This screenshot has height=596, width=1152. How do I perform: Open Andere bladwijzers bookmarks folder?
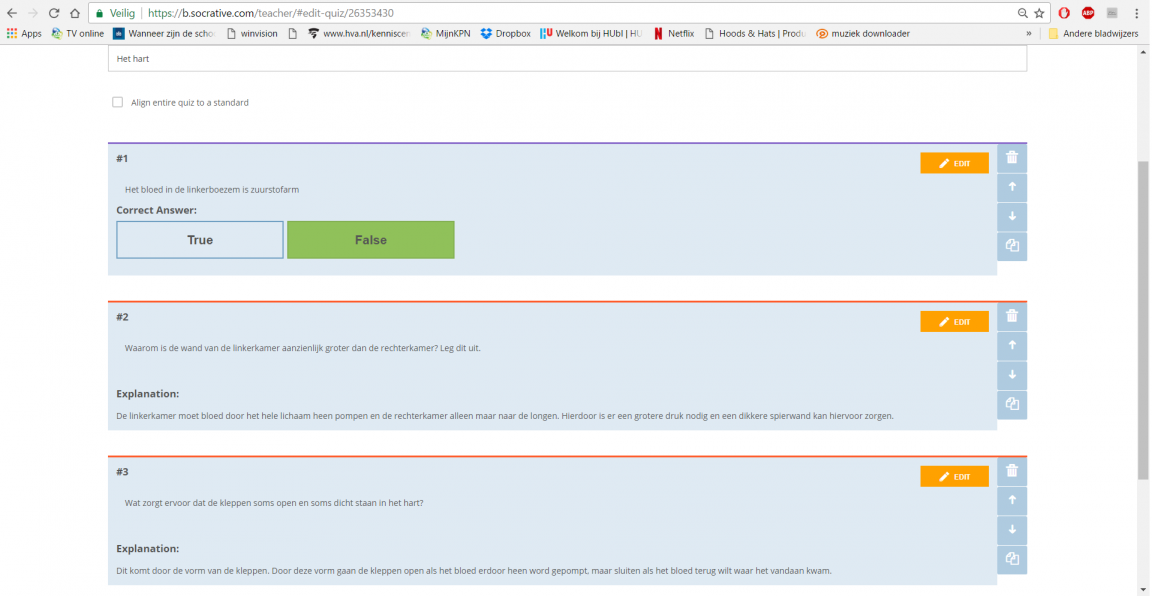pyautogui.click(x=1092, y=33)
